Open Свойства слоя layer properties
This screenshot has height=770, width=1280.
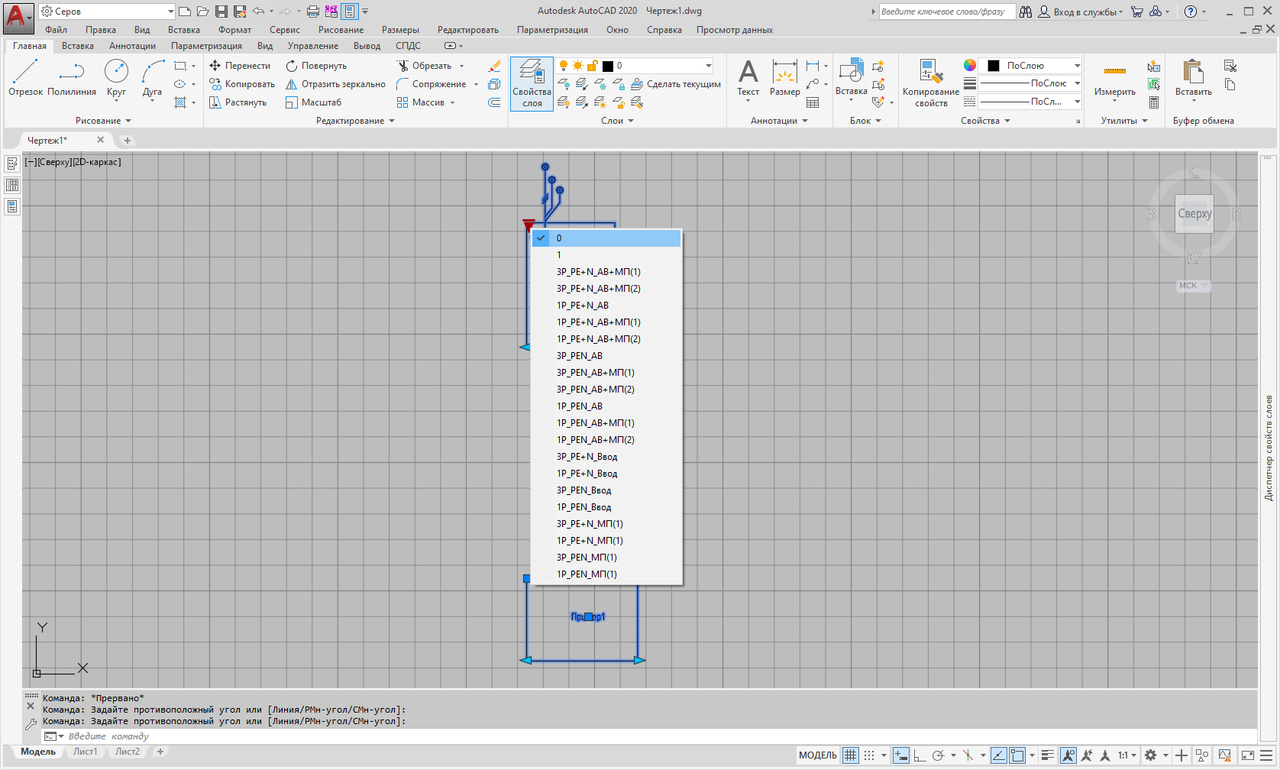[532, 83]
